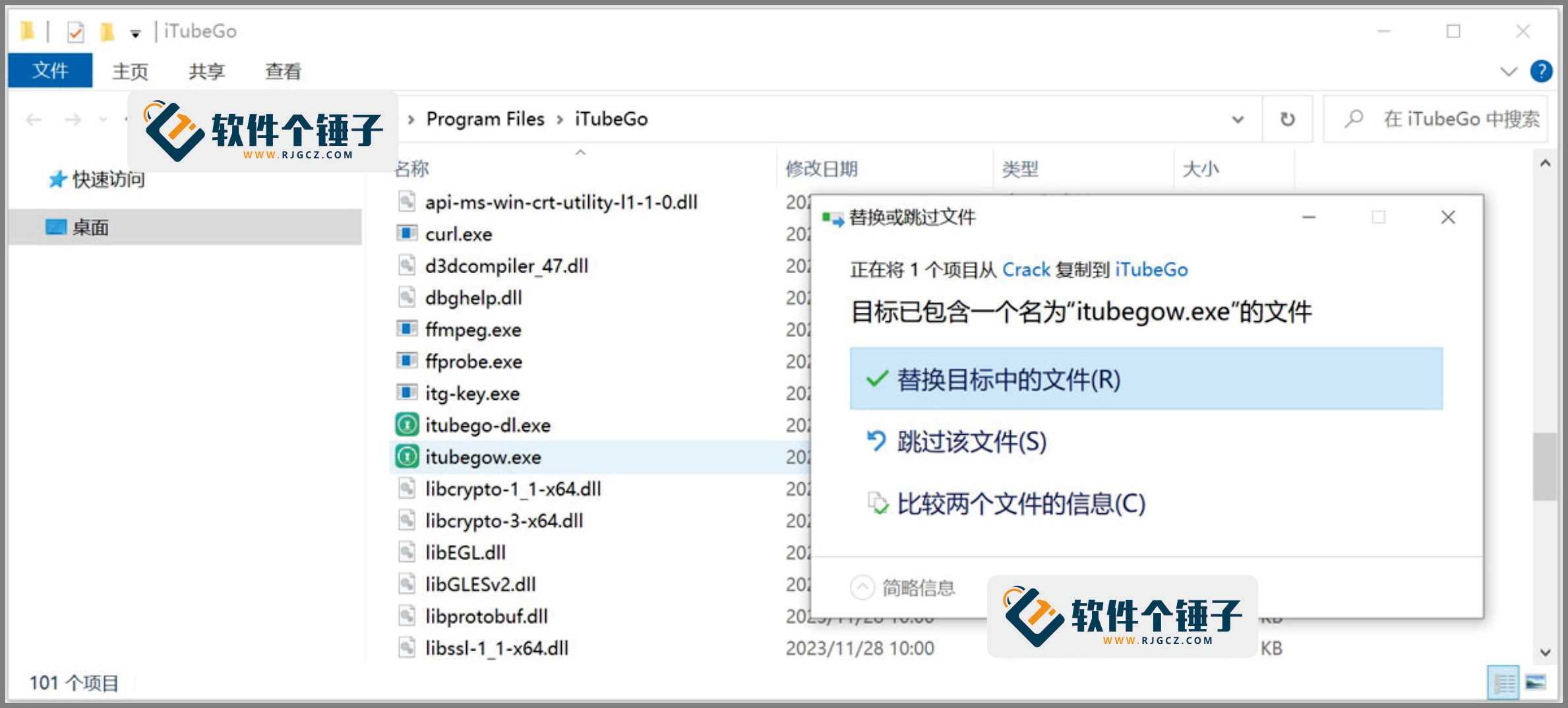
Task: Collapse details with 简略信息 toggle
Action: pyautogui.click(x=902, y=587)
